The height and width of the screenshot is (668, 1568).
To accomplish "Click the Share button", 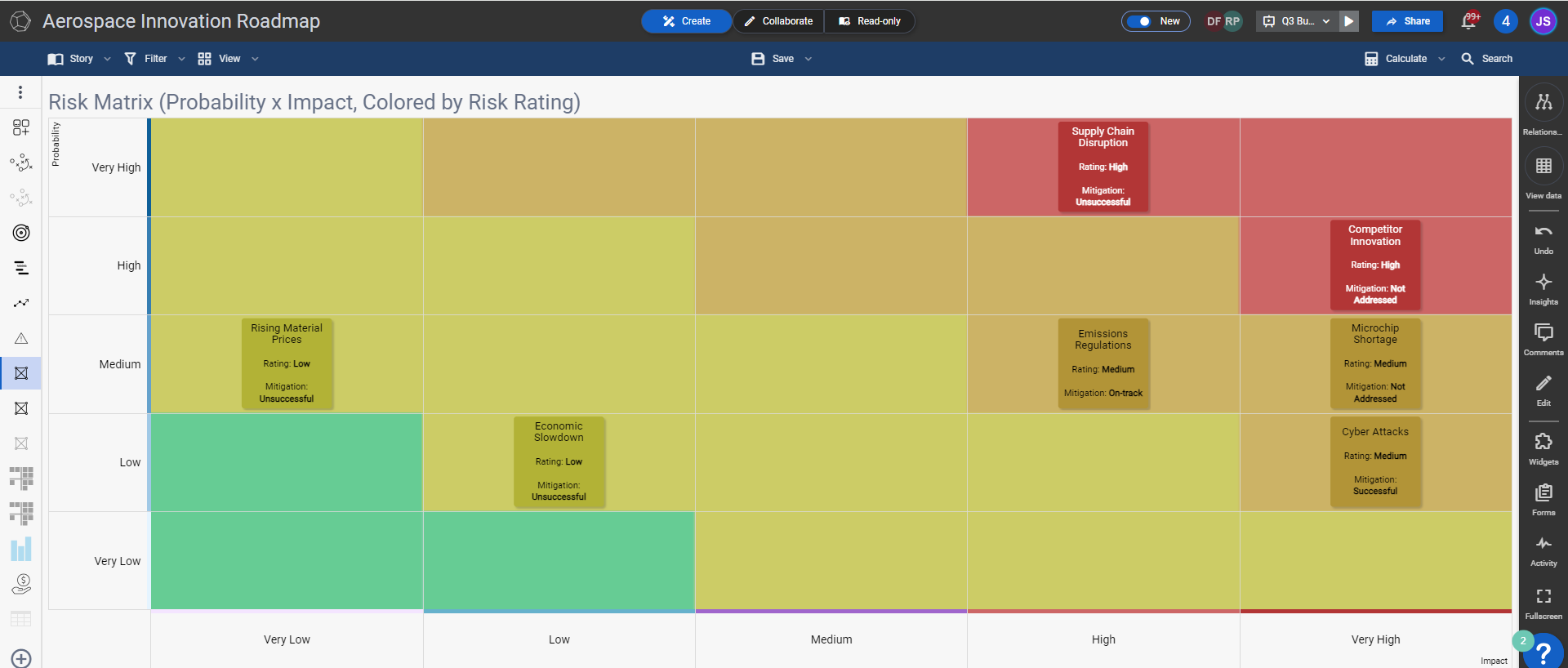I will pos(1407,21).
